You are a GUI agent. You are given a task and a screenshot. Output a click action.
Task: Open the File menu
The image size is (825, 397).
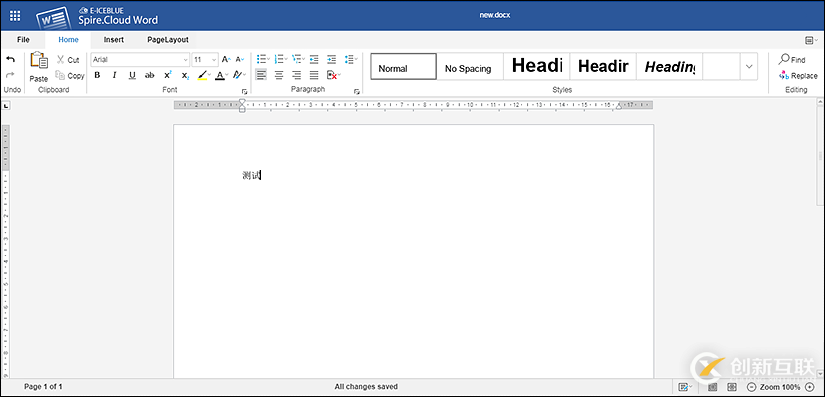[x=23, y=40]
